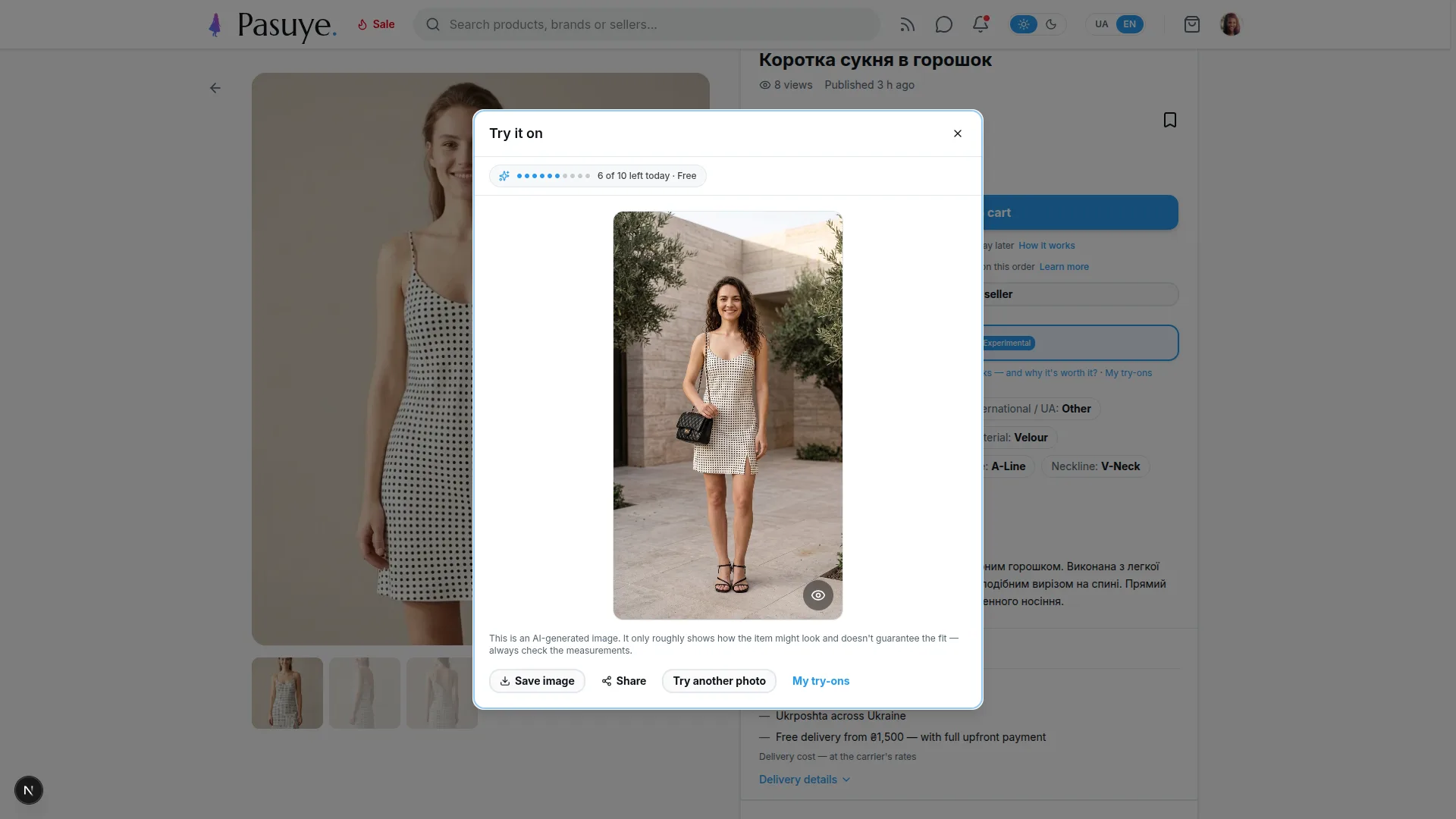1456x819 pixels.
Task: Open the shopping bag cart icon
Action: click(x=1192, y=25)
